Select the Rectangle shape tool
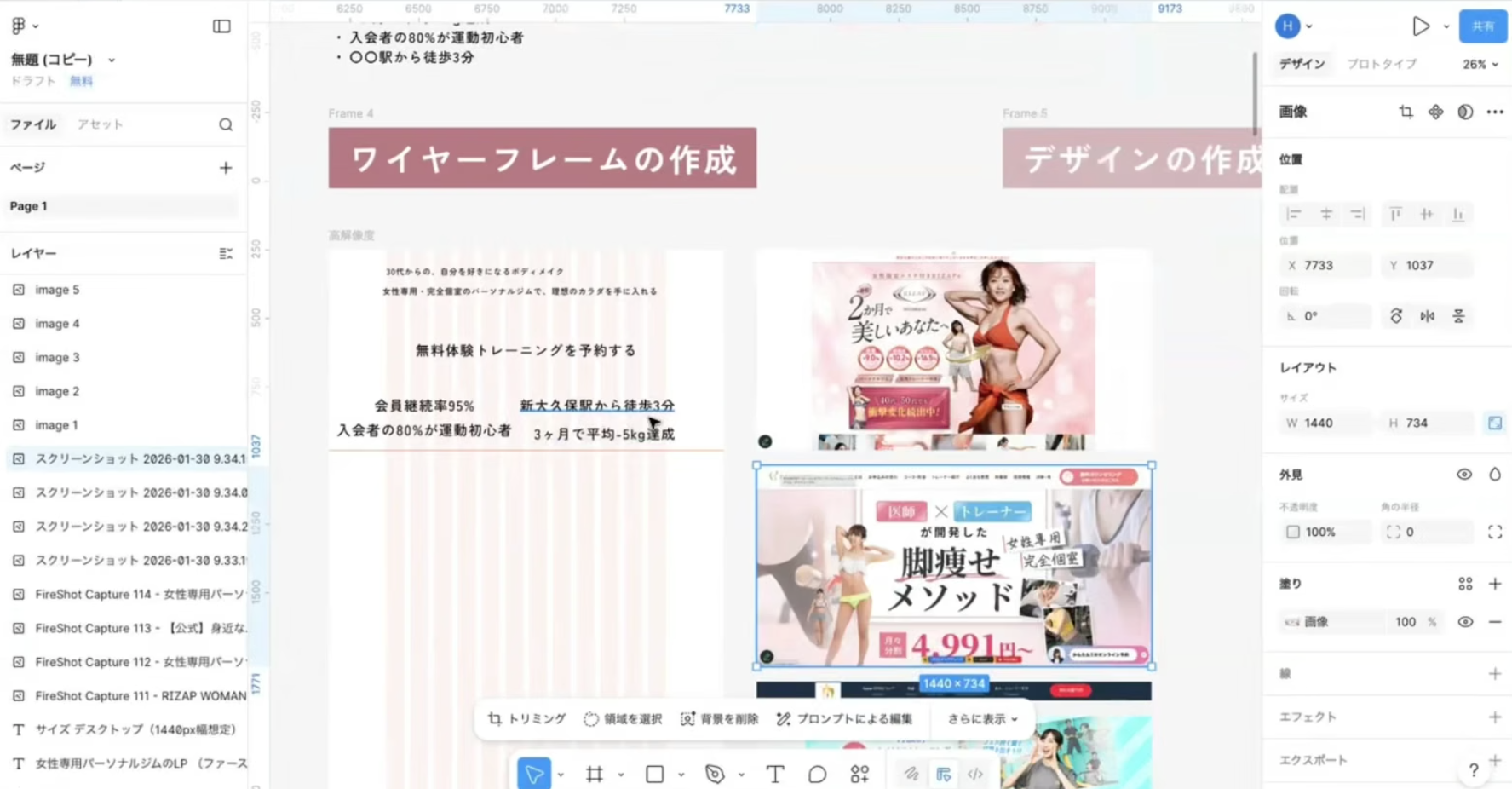Viewport: 1512px width, 789px height. 654,774
